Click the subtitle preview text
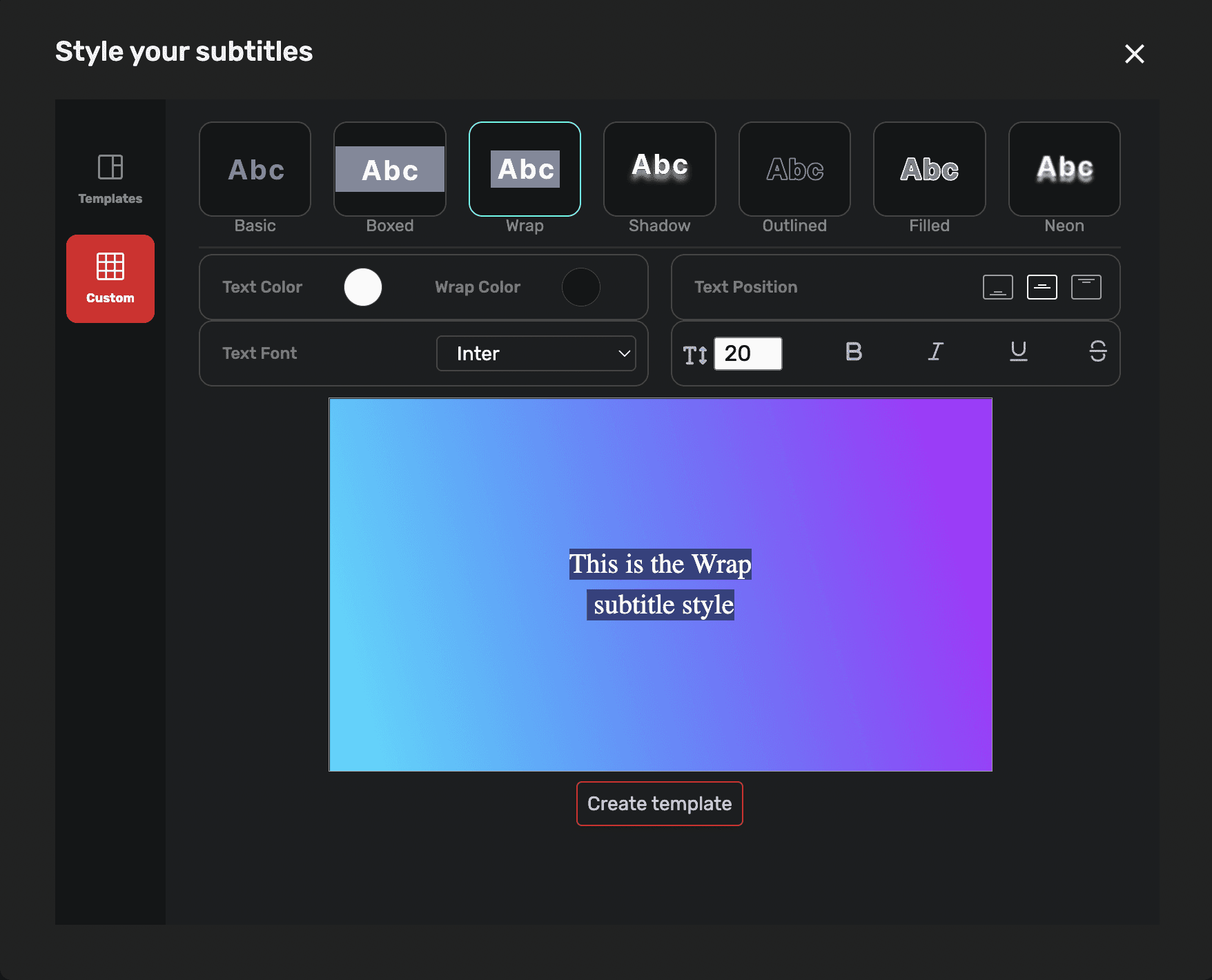This screenshot has width=1212, height=980. point(661,585)
